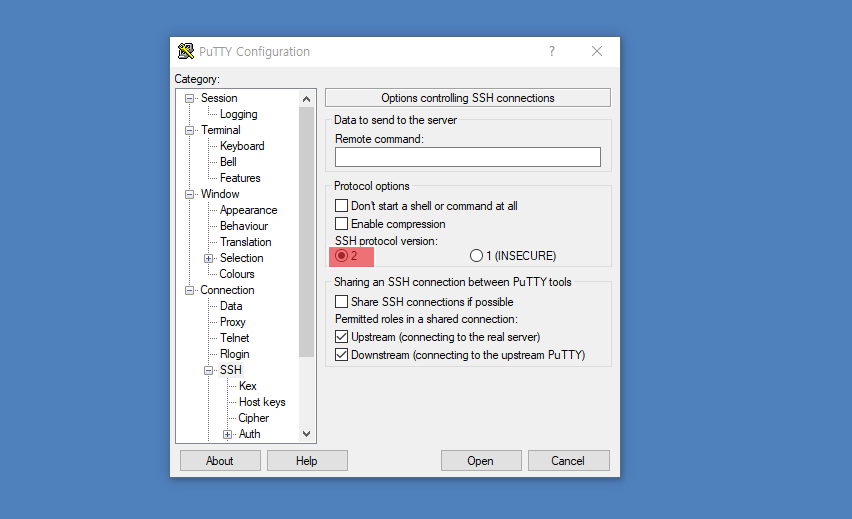Collapse the Window tree node
852x519 pixels.
click(x=189, y=195)
